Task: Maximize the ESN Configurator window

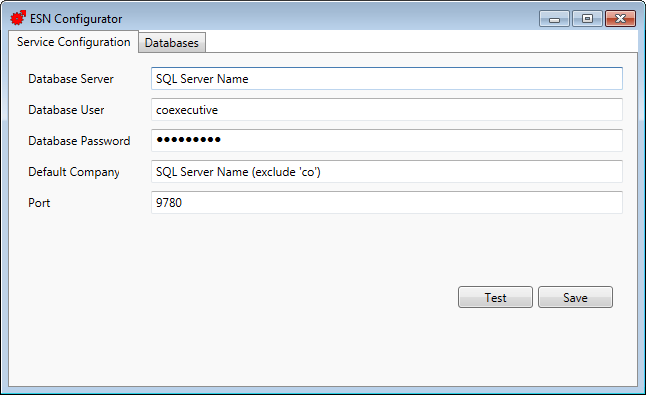Action: [x=587, y=19]
